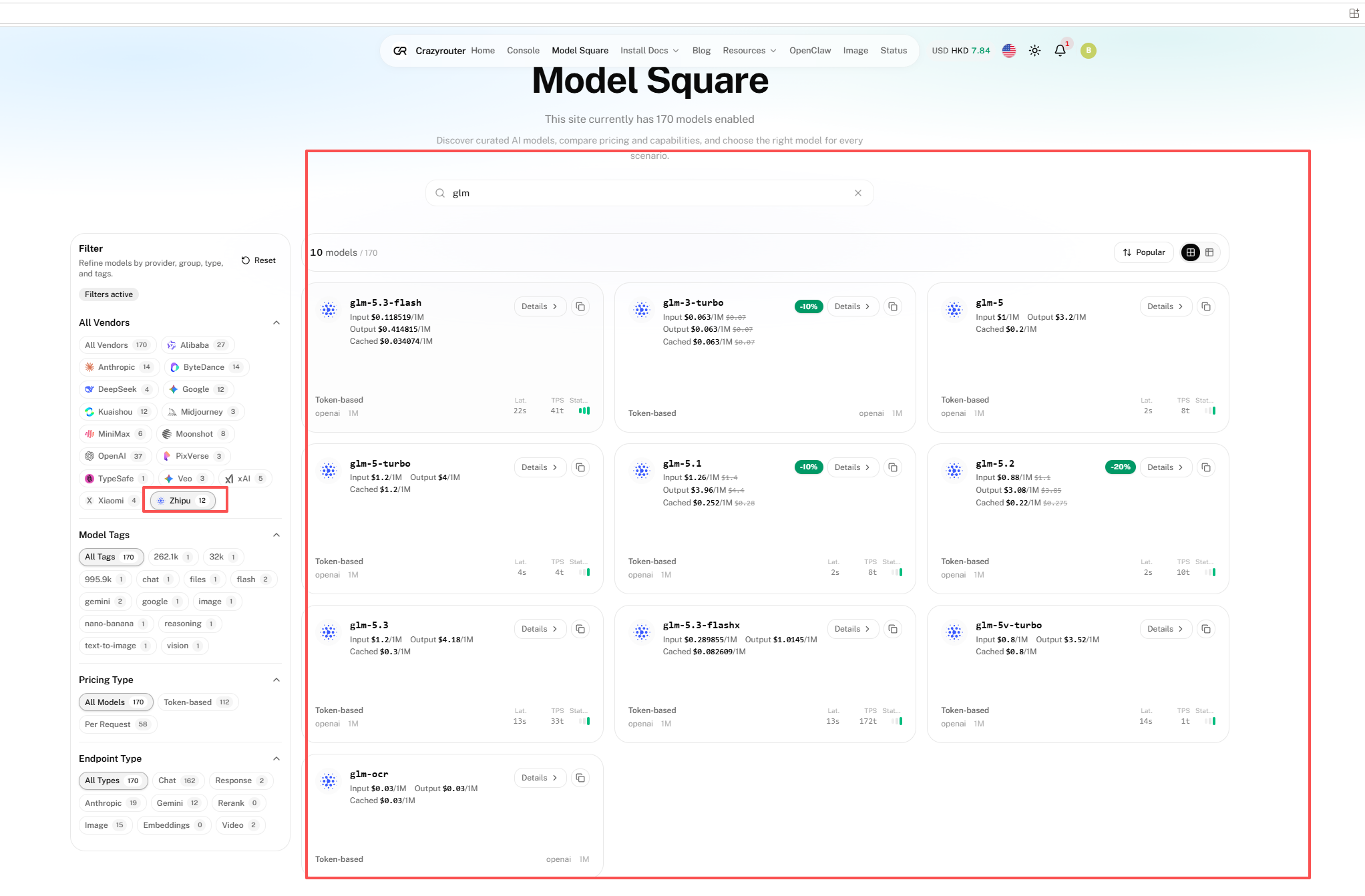Click the Crazyrouter logo
The width and height of the screenshot is (1365, 896).
pyautogui.click(x=429, y=51)
